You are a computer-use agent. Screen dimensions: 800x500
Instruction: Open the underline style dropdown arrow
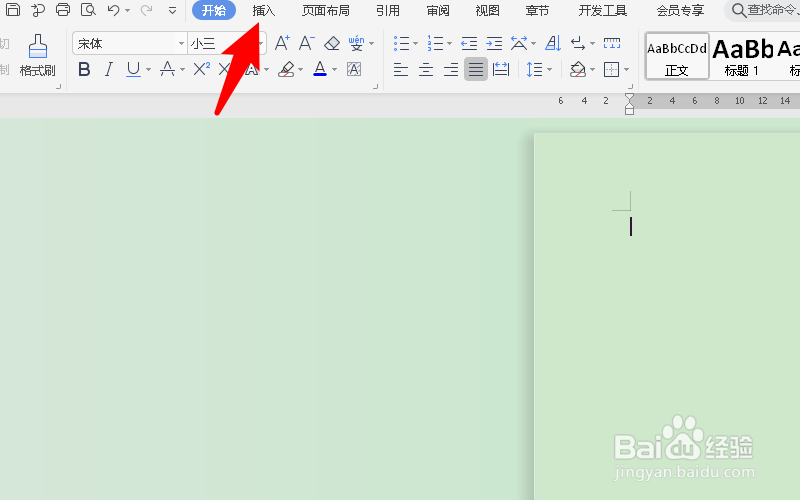tap(148, 69)
